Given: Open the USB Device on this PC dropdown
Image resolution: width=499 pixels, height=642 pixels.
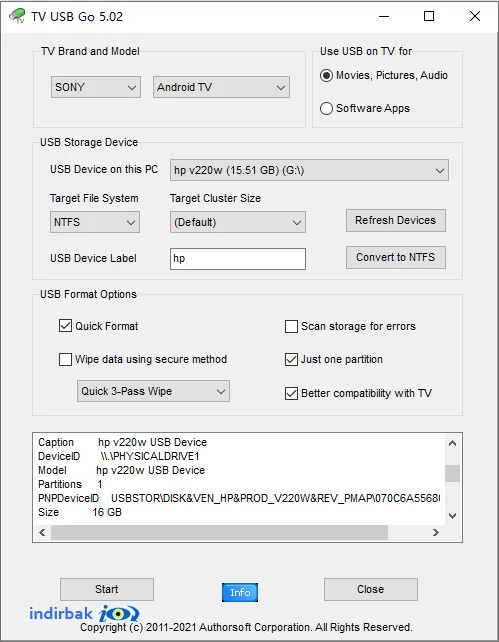Looking at the screenshot, I should pyautogui.click(x=309, y=170).
